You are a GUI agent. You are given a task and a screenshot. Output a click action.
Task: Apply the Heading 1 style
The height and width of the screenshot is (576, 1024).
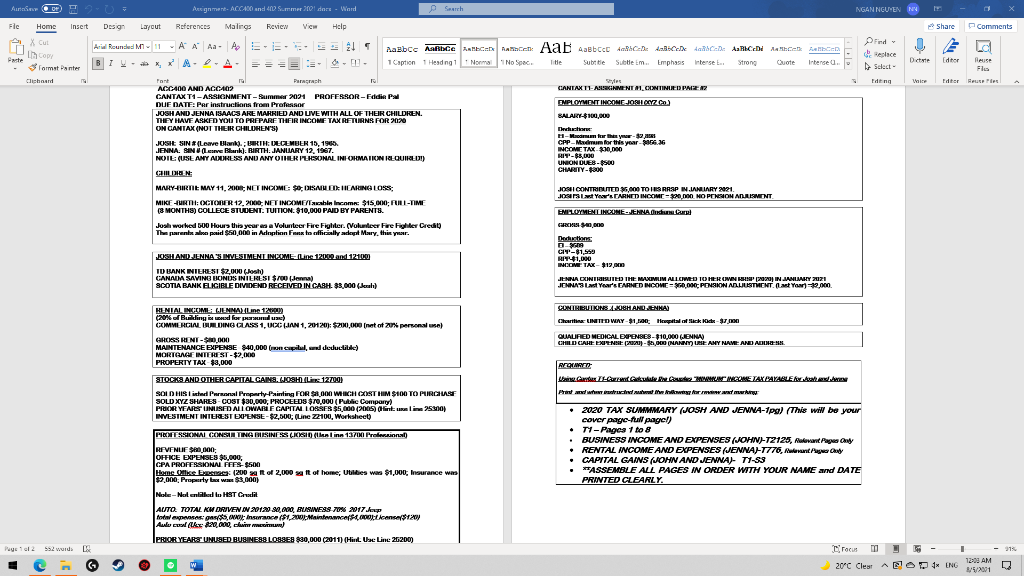440,54
